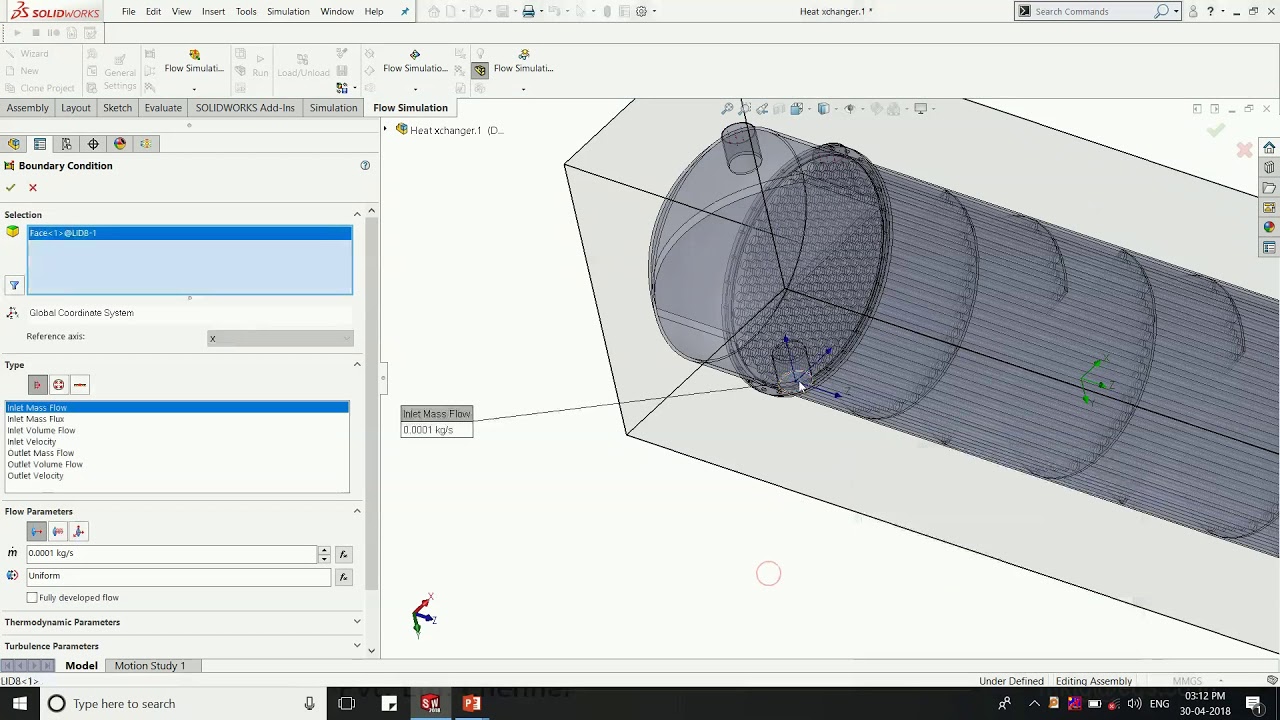Open the ConfigurationManager tab icon
This screenshot has height=720, width=1280.
click(x=66, y=144)
